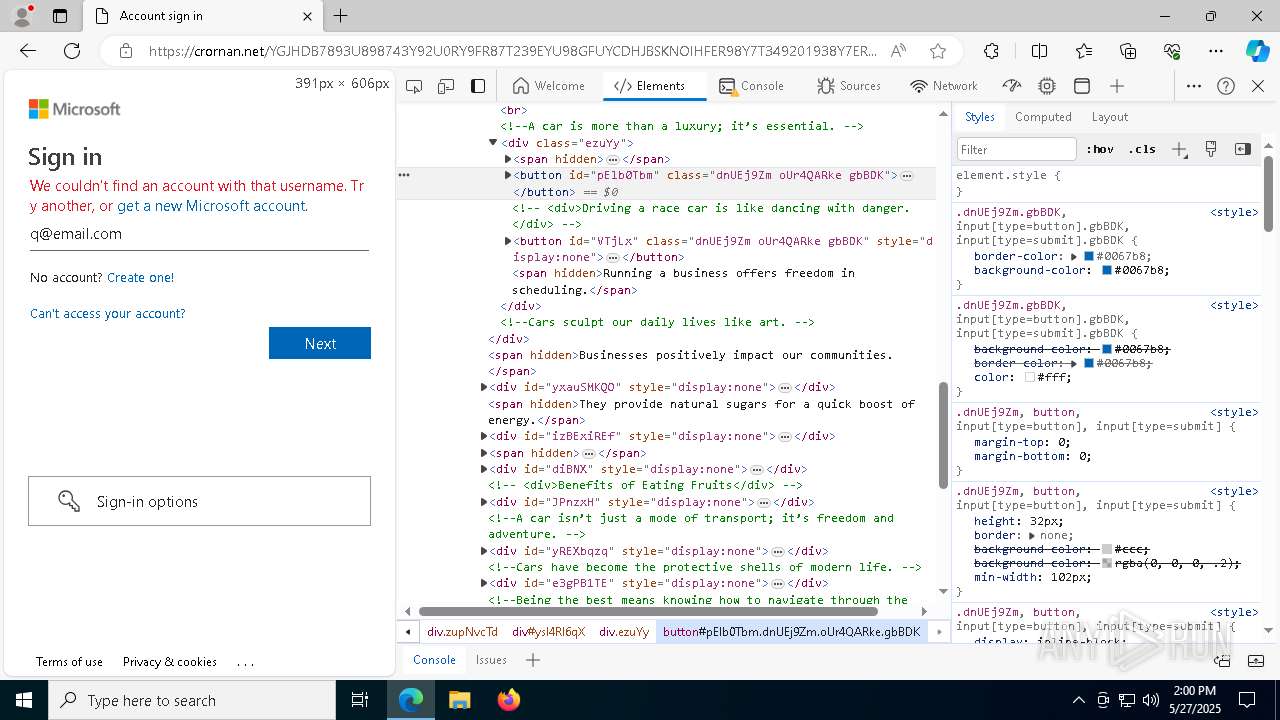This screenshot has width=1280, height=720.
Task: Click get a new Microsoft account link
Action: coord(211,206)
